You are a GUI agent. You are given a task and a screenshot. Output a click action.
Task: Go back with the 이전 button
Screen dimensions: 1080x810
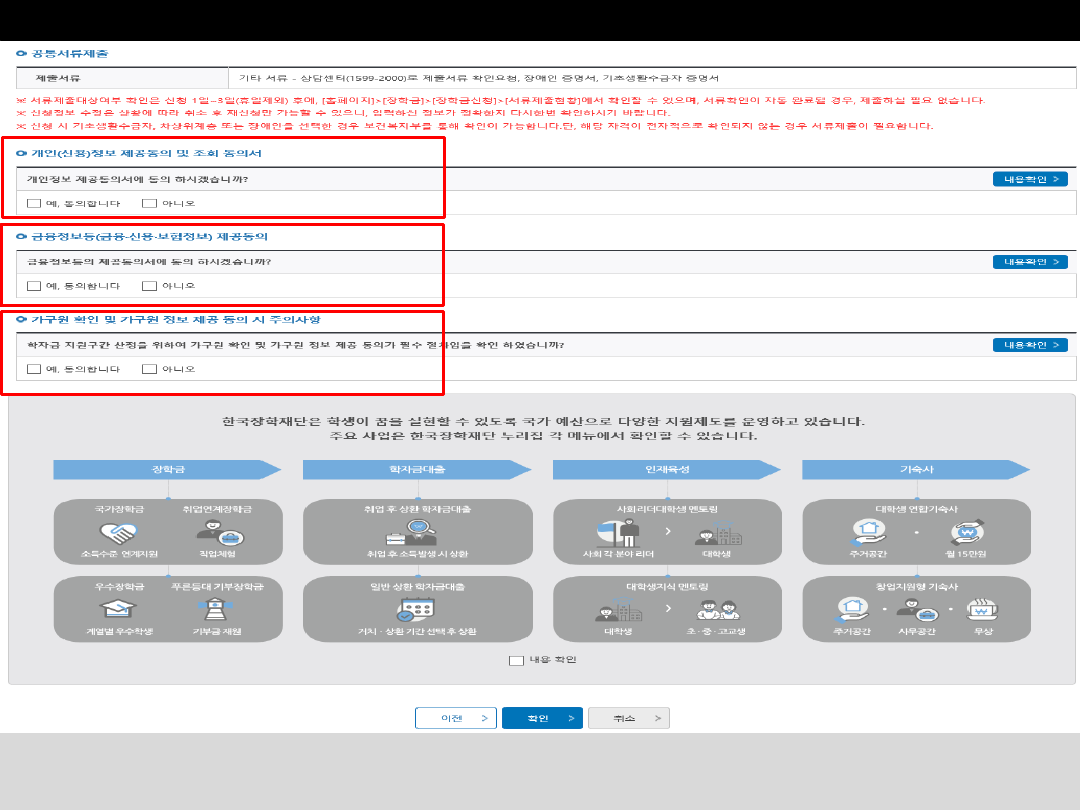pos(456,718)
